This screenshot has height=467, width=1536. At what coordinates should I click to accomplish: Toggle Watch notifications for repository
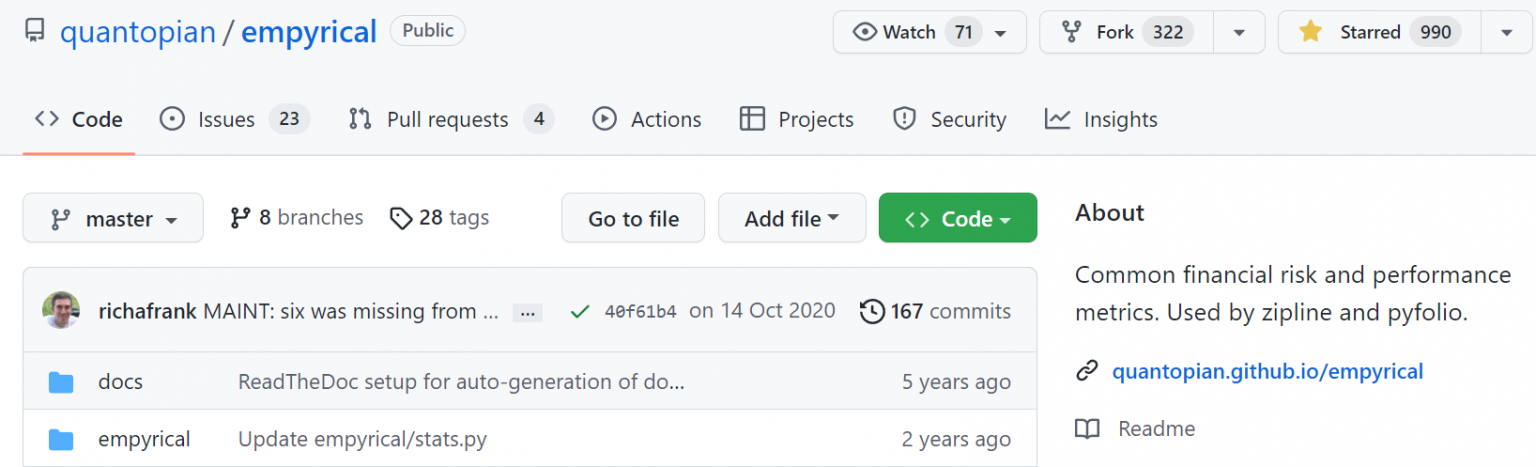coord(929,32)
